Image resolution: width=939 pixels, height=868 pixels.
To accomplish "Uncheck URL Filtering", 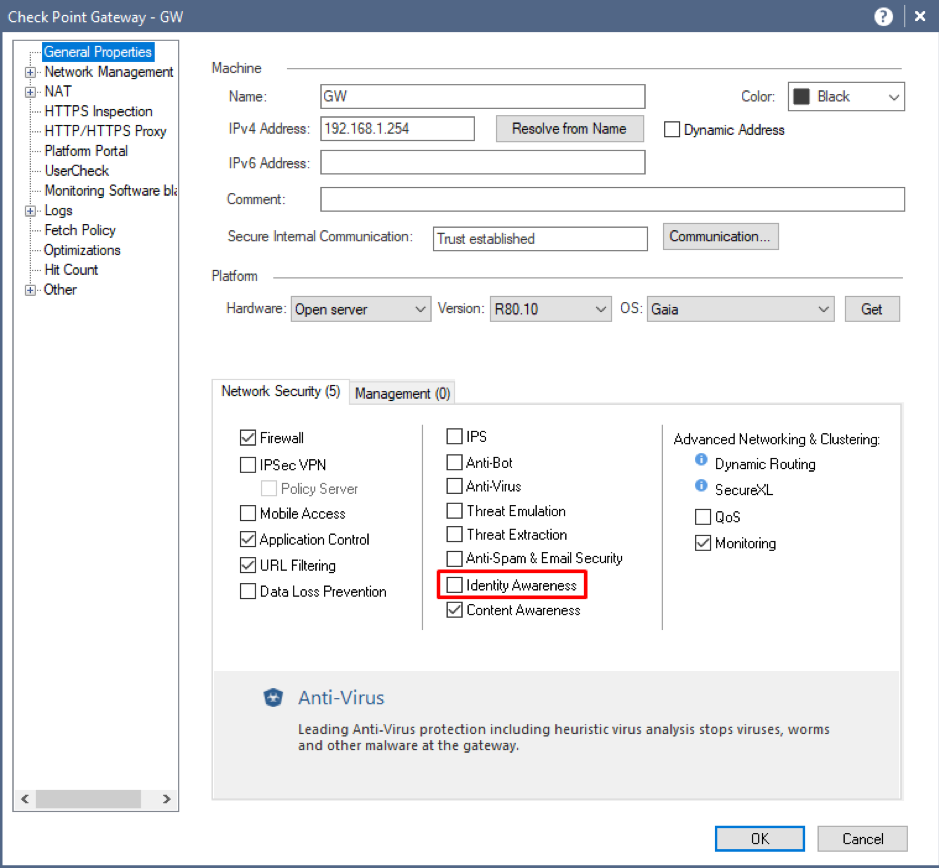I will [x=247, y=565].
